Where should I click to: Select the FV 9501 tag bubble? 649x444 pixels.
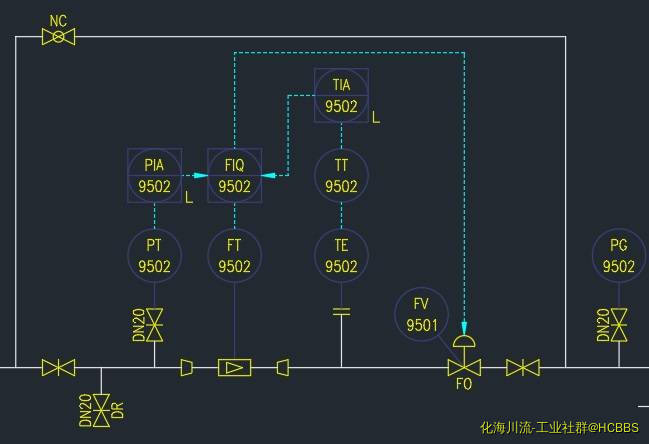(x=421, y=314)
